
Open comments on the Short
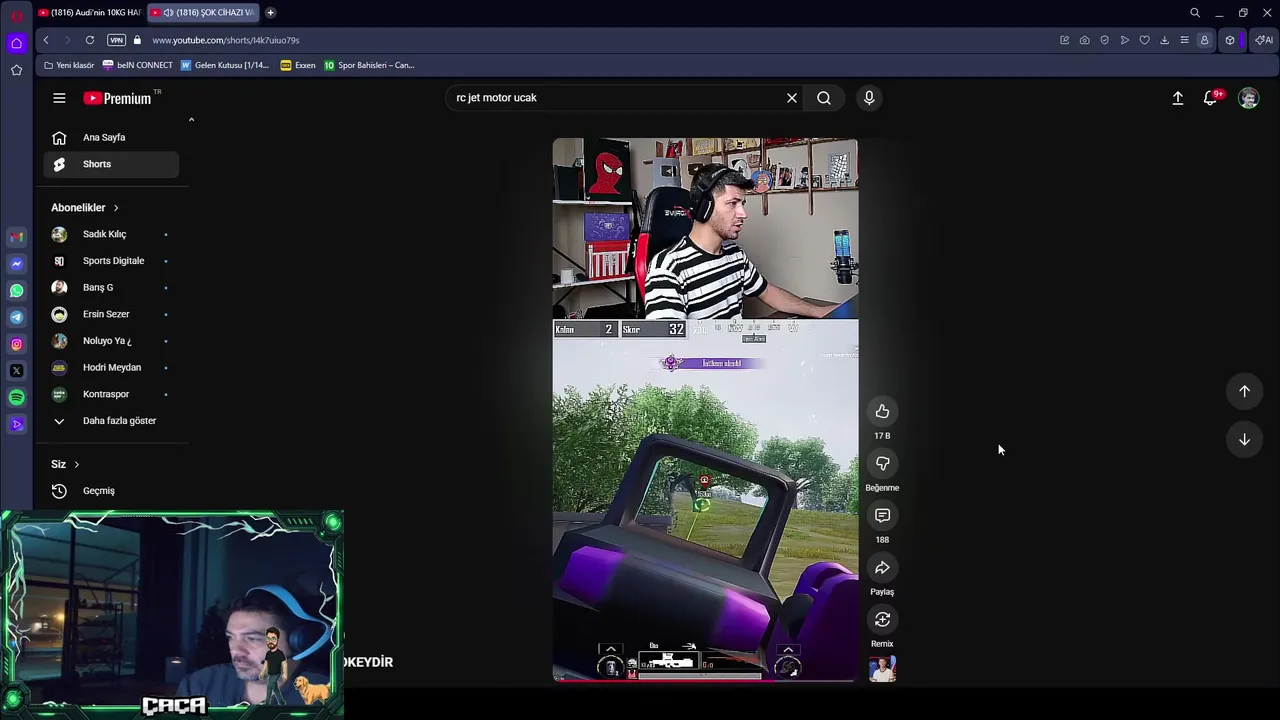point(882,516)
